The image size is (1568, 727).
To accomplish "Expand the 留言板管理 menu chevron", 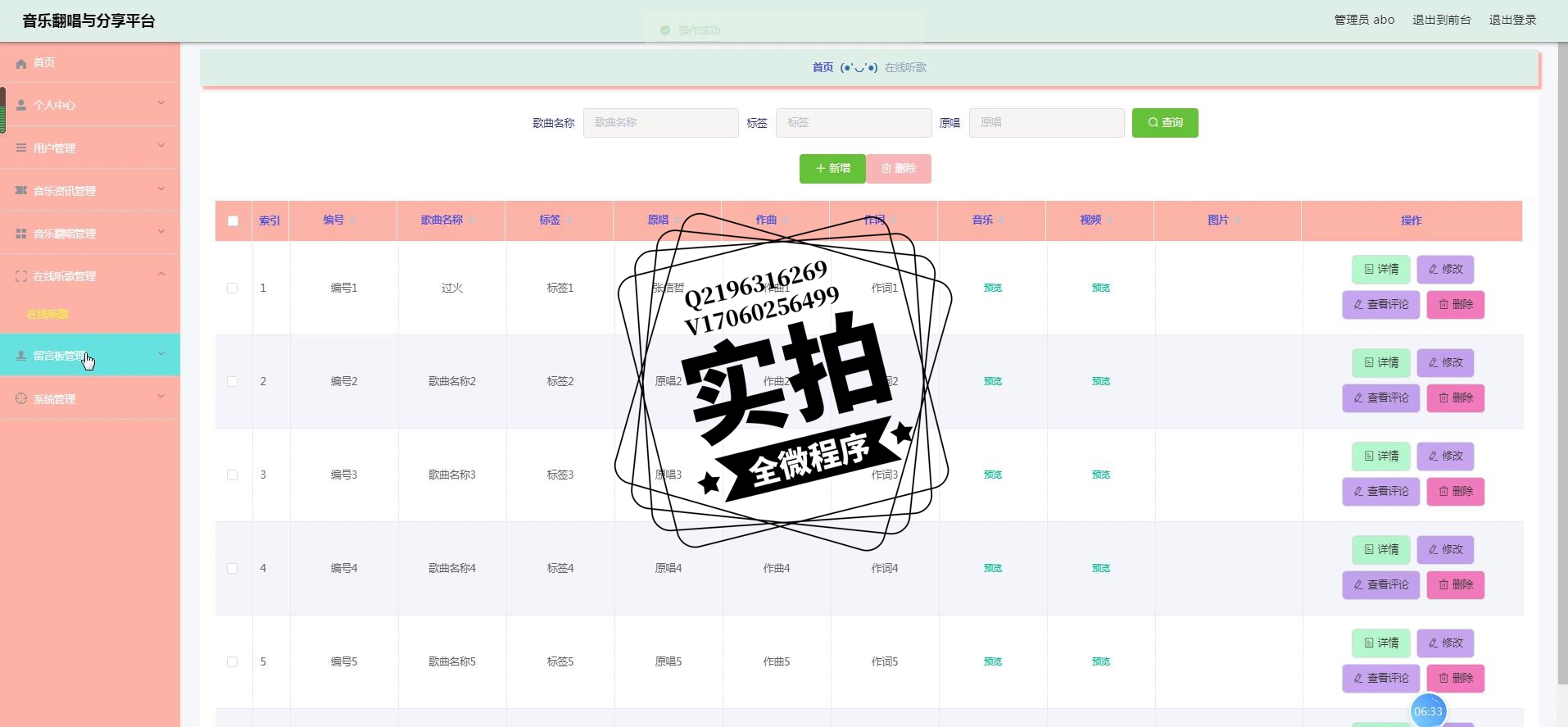I will 161,353.
